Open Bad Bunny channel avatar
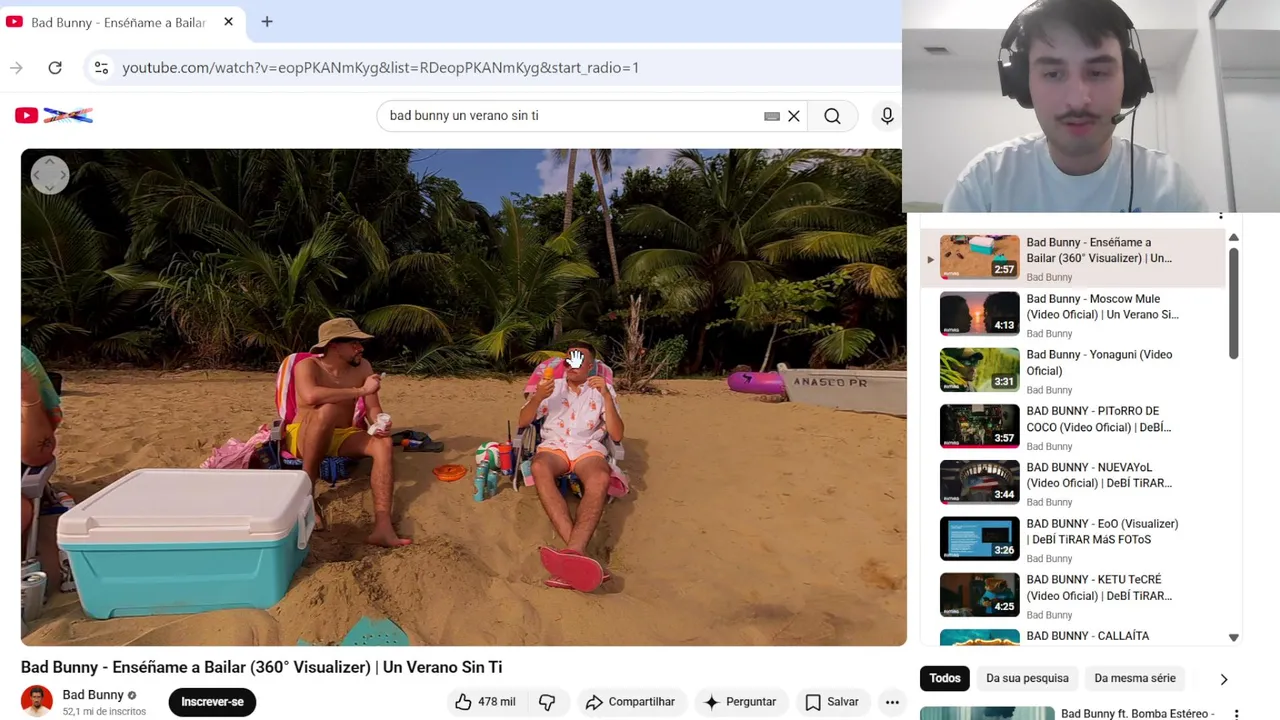Screen dimensions: 1280x720 37,701
